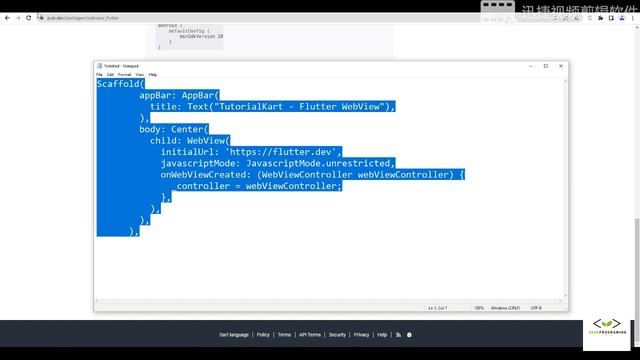Open the Help footer link
Viewport: 640px width, 360px height.
tap(382, 335)
